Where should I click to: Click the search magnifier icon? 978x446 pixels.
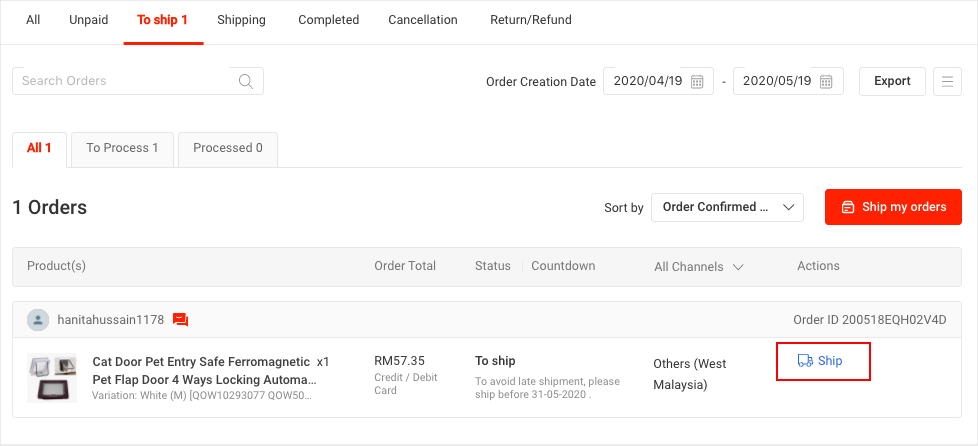(246, 81)
